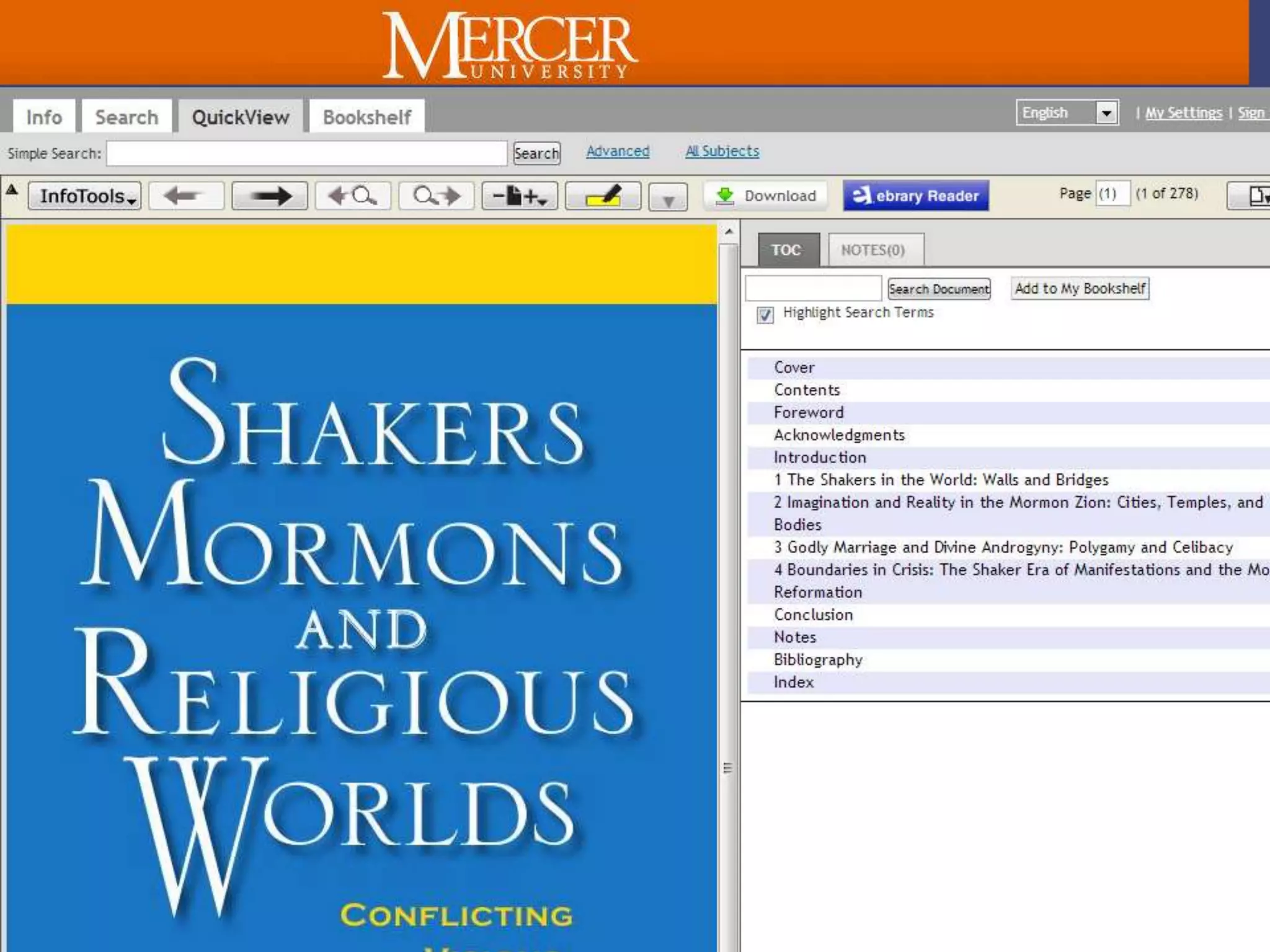1270x952 pixels.
Task: Click the document scrollbar up arrow
Action: point(729,232)
